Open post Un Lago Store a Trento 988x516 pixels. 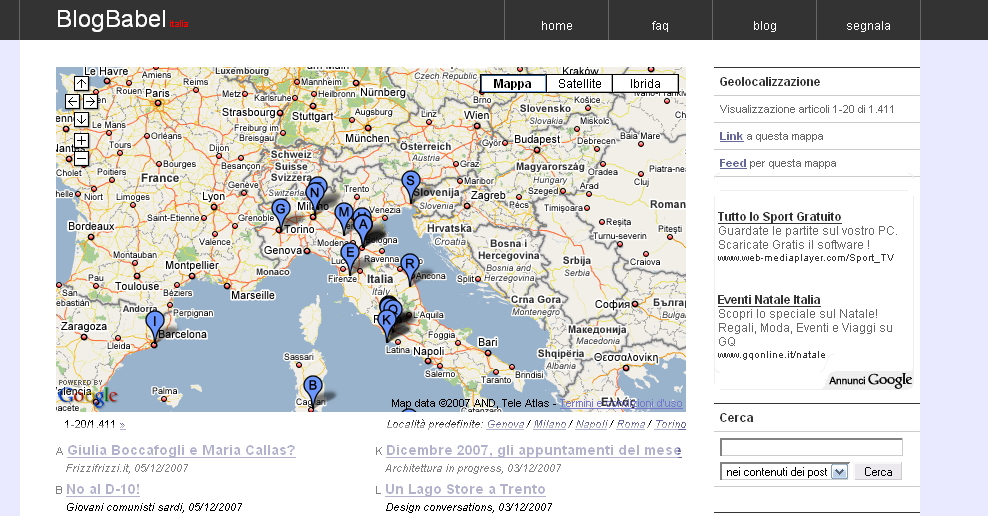[466, 490]
